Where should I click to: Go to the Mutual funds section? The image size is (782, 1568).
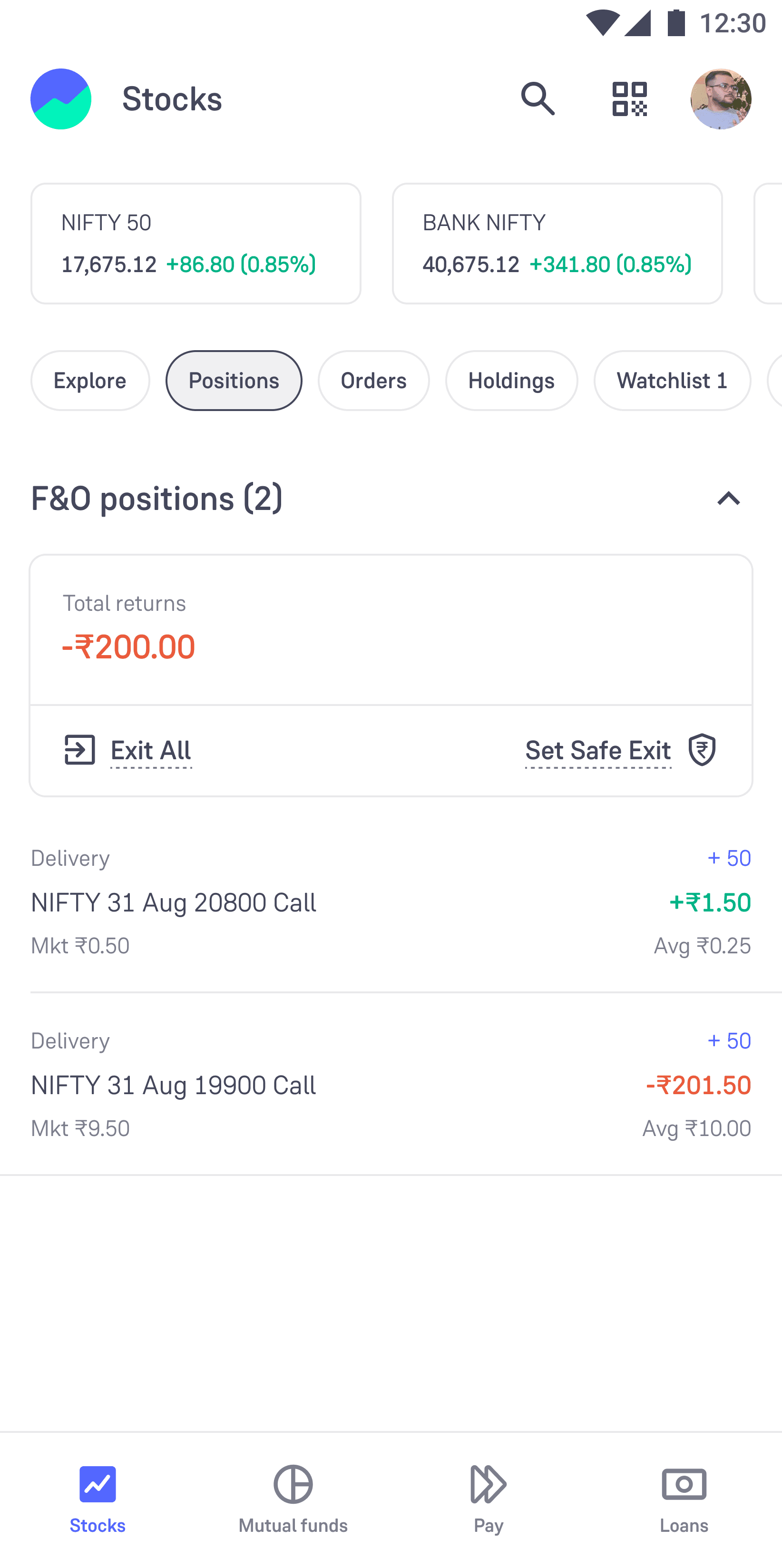[293, 1499]
